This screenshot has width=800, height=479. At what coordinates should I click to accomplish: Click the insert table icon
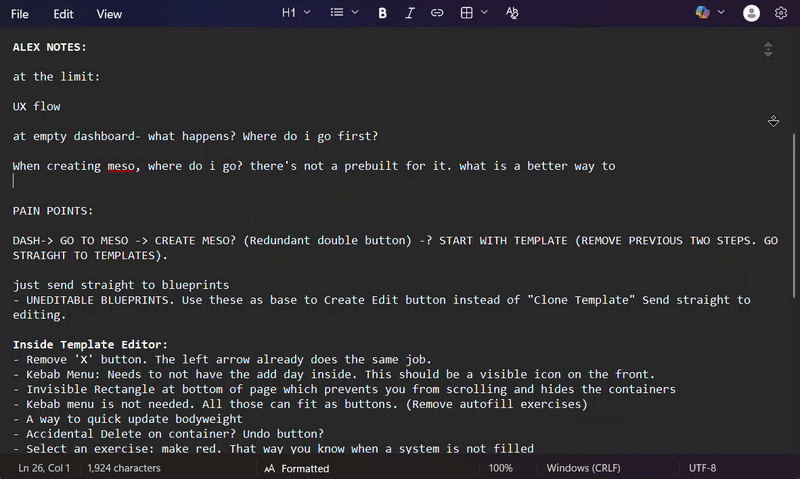click(466, 13)
